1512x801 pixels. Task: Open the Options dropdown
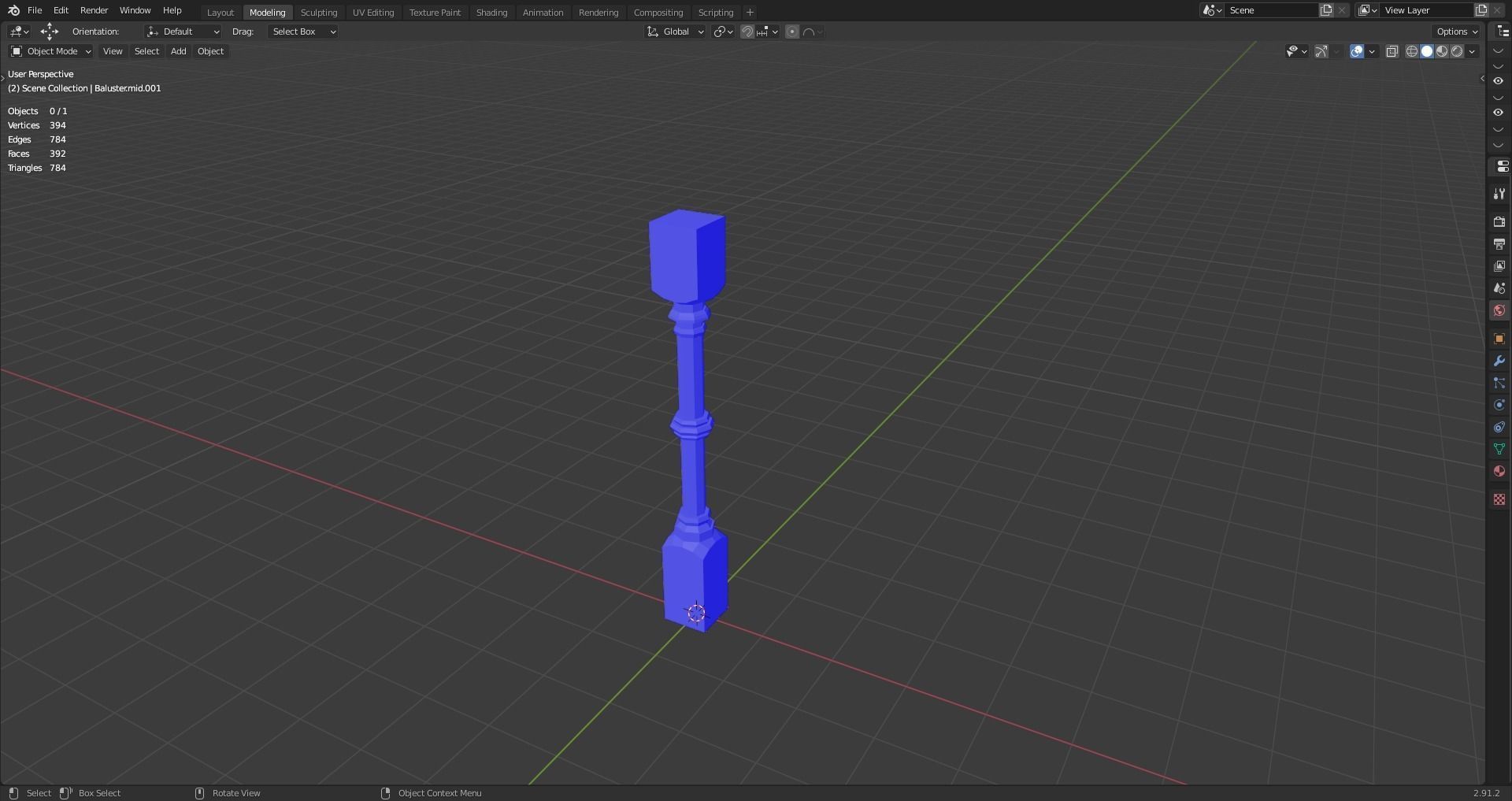click(x=1457, y=32)
